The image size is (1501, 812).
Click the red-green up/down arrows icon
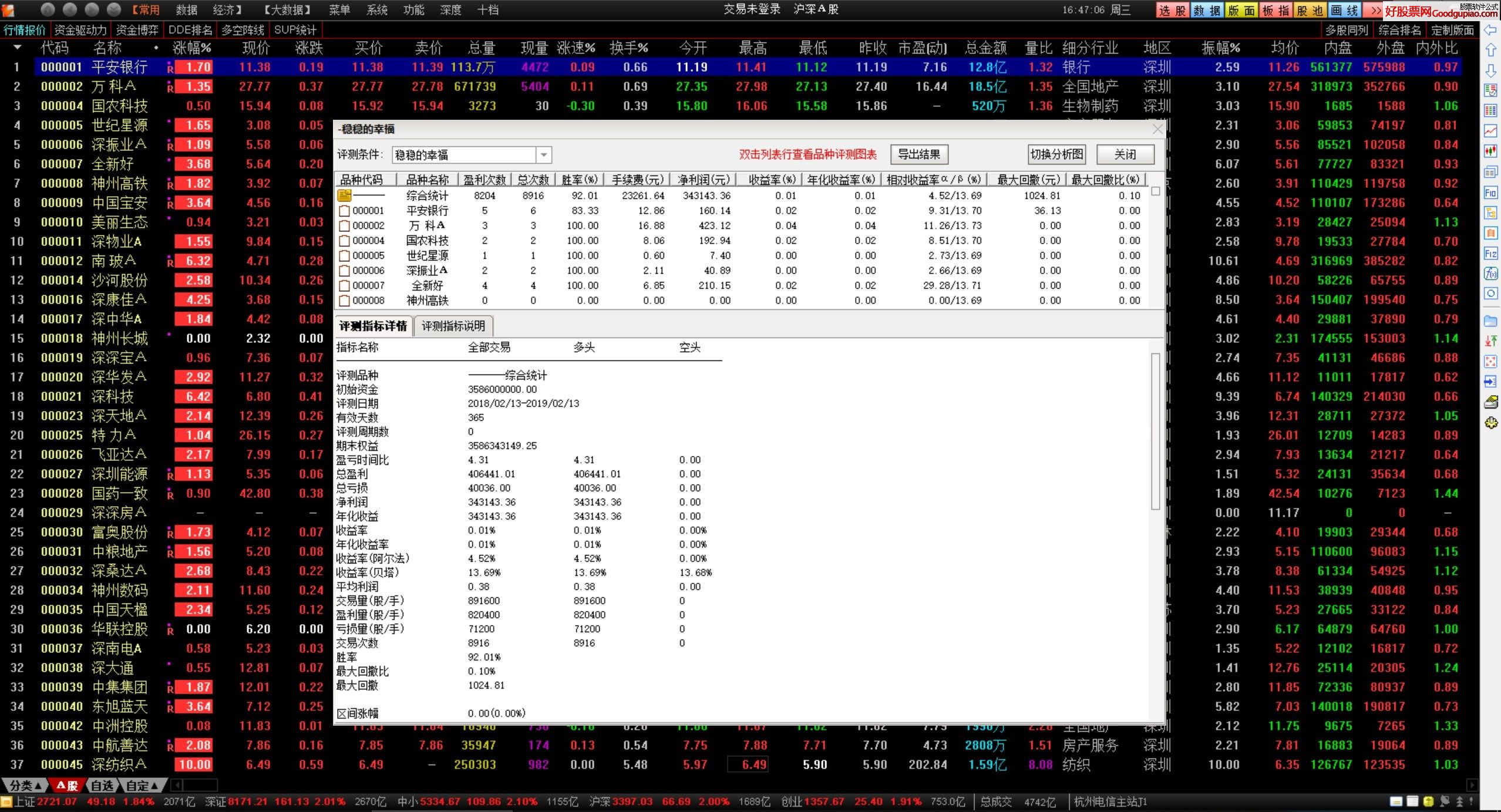[x=1490, y=341]
